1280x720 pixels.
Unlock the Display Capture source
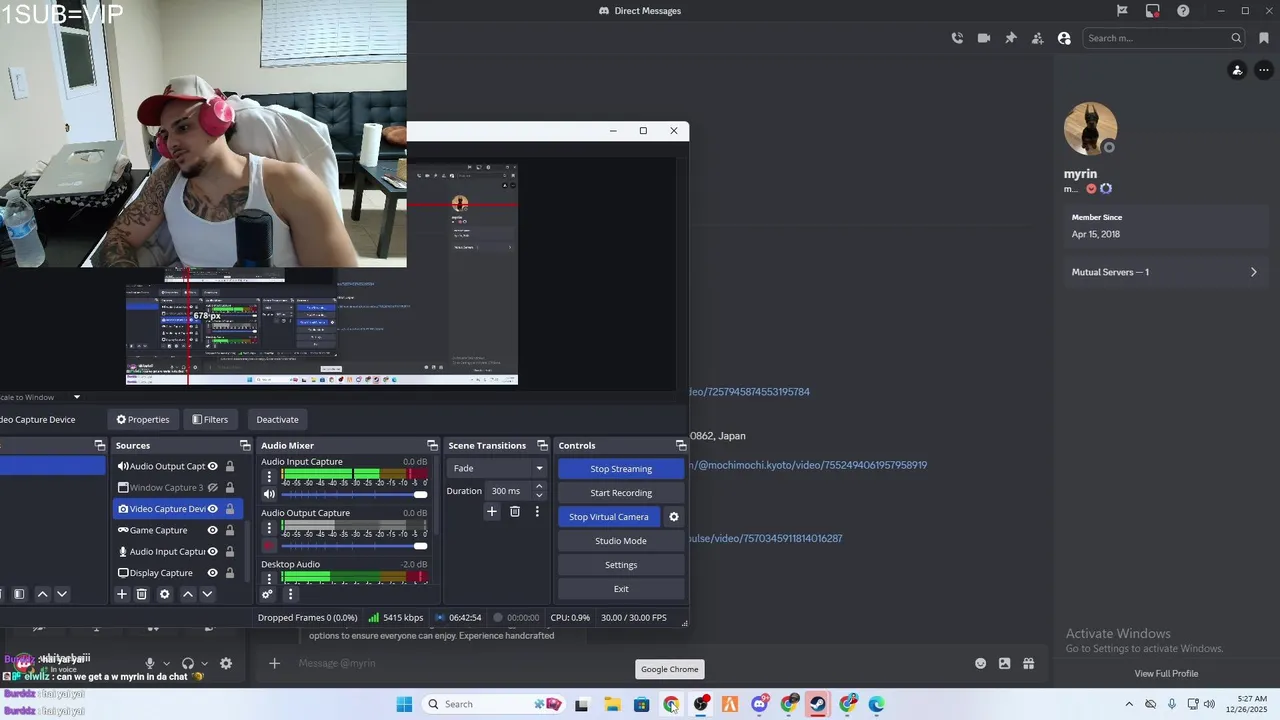coord(230,573)
